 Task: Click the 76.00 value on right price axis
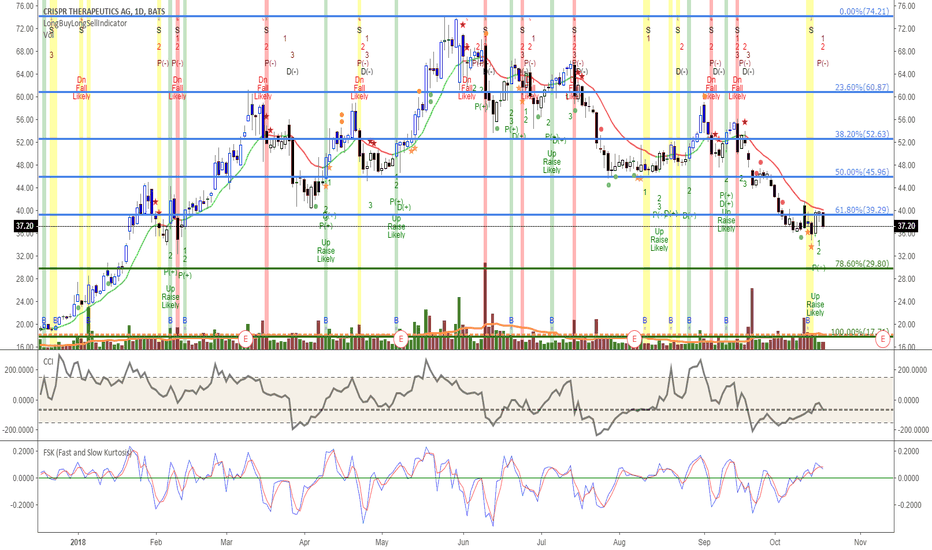pyautogui.click(x=906, y=6)
